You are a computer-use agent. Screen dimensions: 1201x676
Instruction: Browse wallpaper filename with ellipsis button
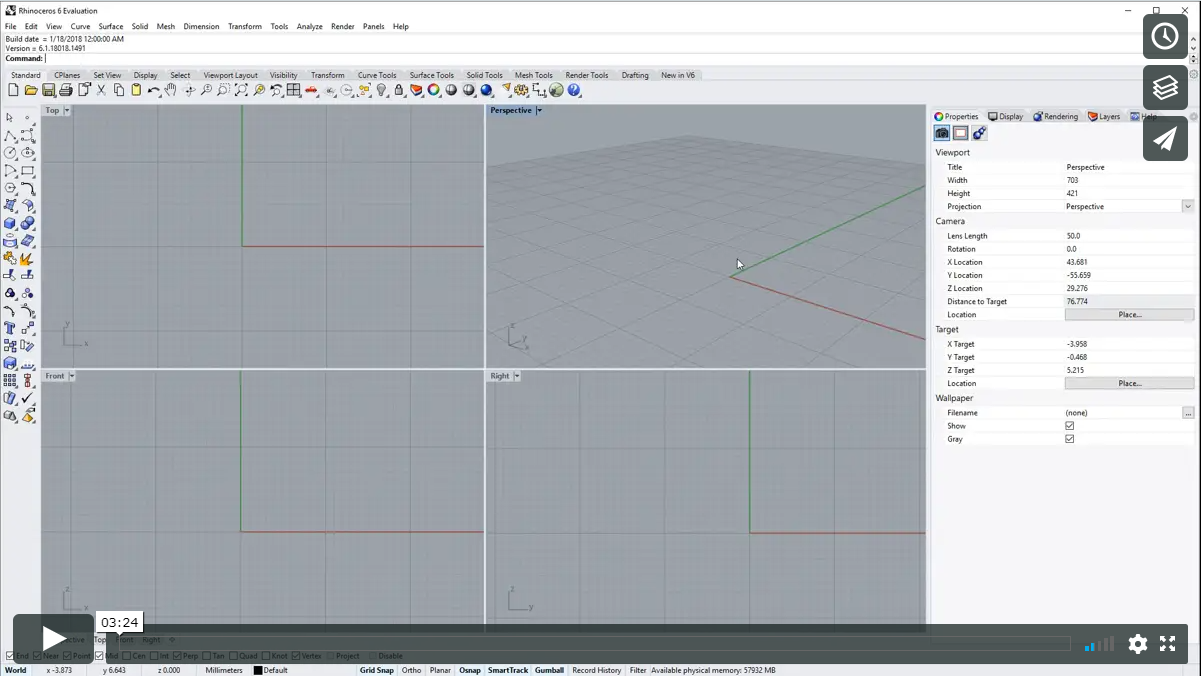tap(1188, 413)
